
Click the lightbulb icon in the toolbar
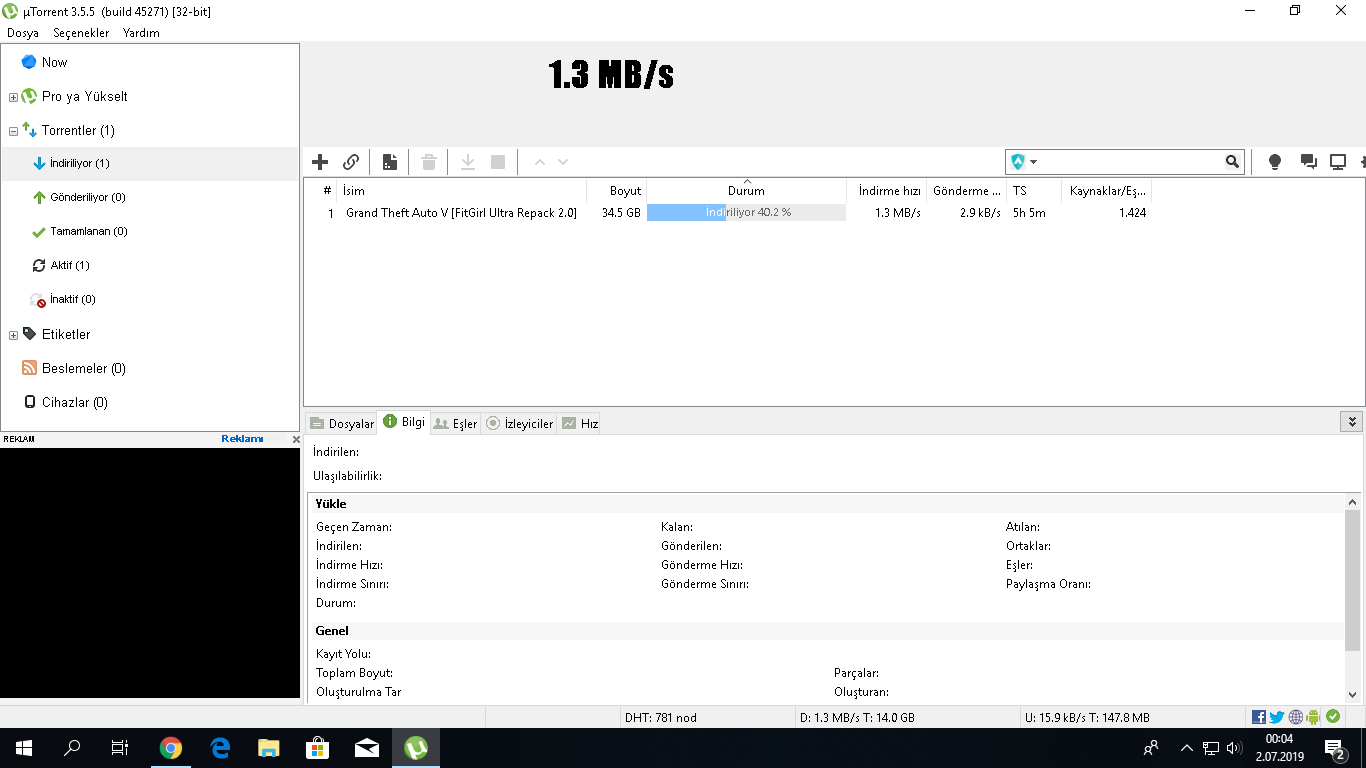pos(1275,162)
